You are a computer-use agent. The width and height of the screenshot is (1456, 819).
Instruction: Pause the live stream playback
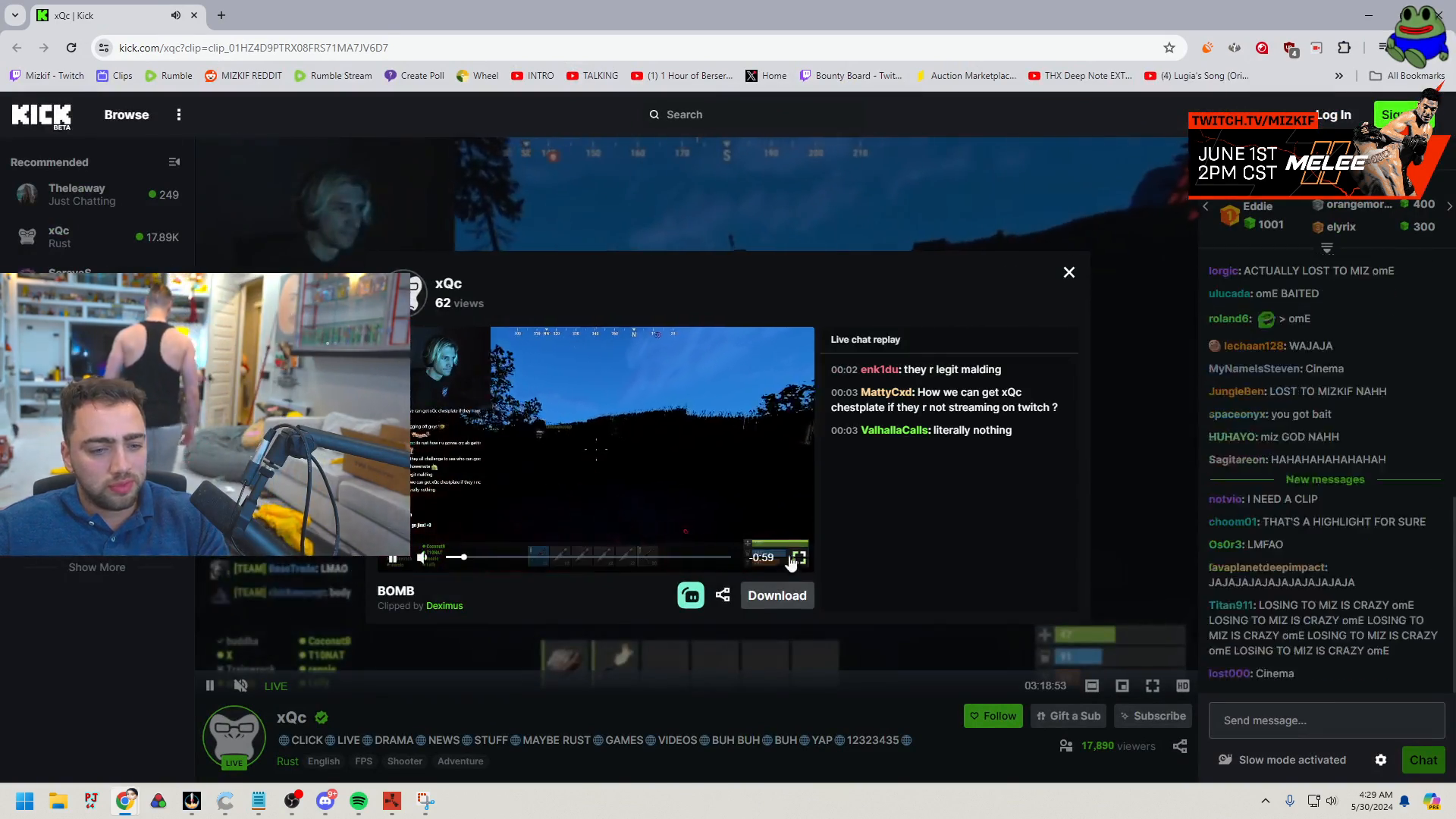(210, 685)
